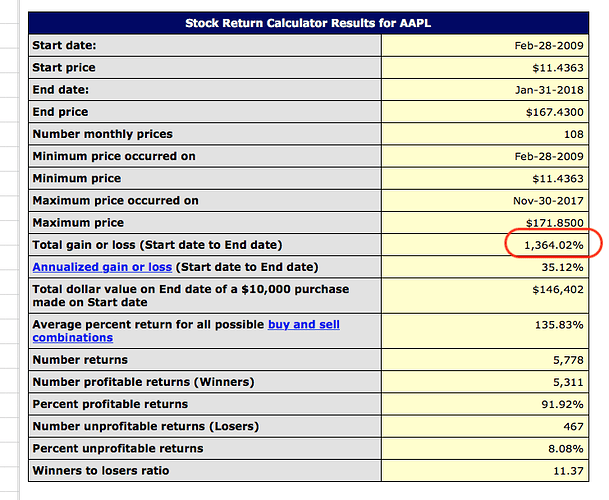609x500 pixels.
Task: Select the 'Maximum price occurred on' label
Action: click(115, 201)
